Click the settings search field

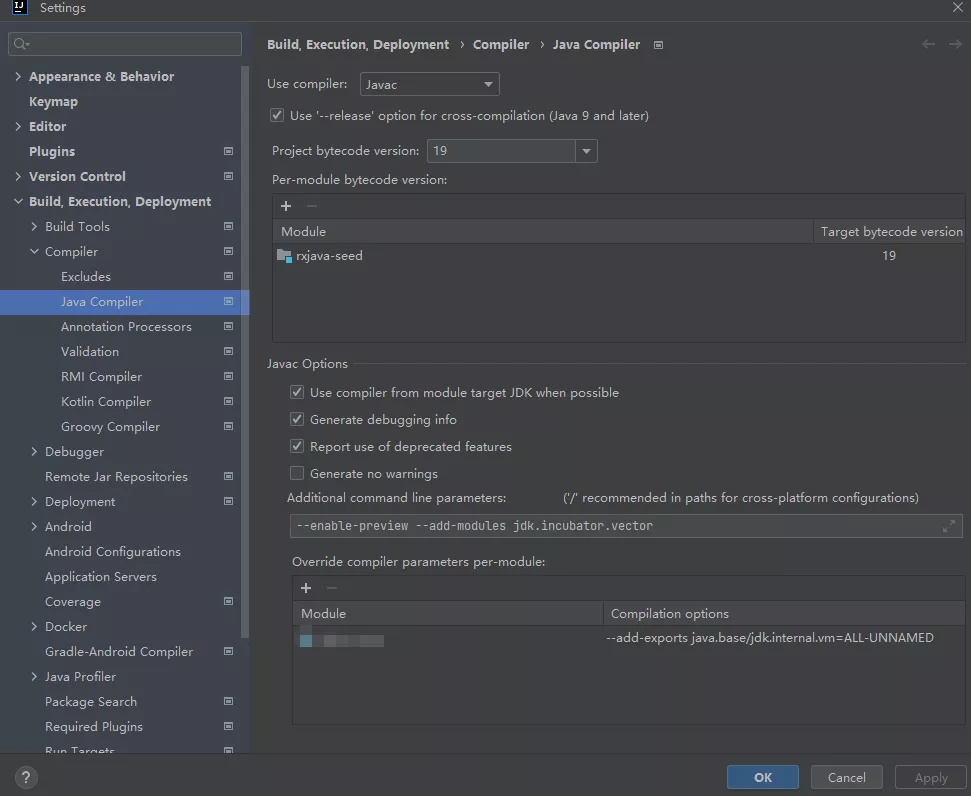coord(125,44)
